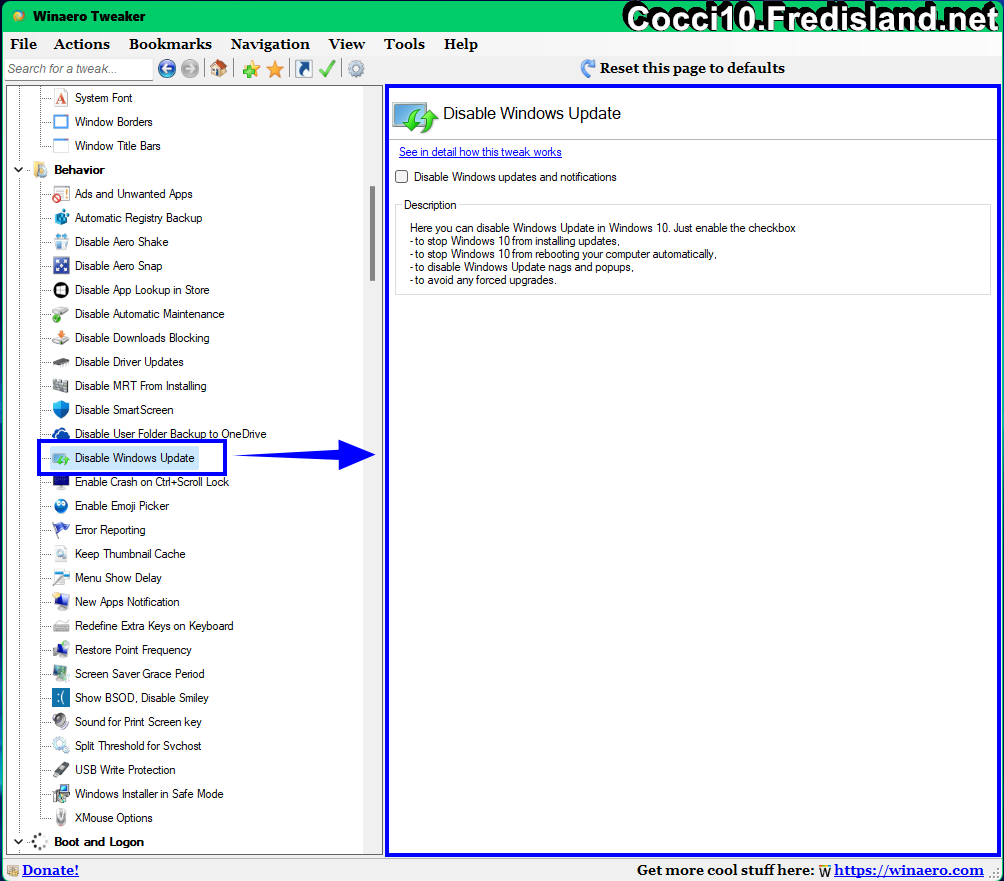Select Windows Installer in Safe Mode
The height and width of the screenshot is (881, 1004).
(149, 794)
